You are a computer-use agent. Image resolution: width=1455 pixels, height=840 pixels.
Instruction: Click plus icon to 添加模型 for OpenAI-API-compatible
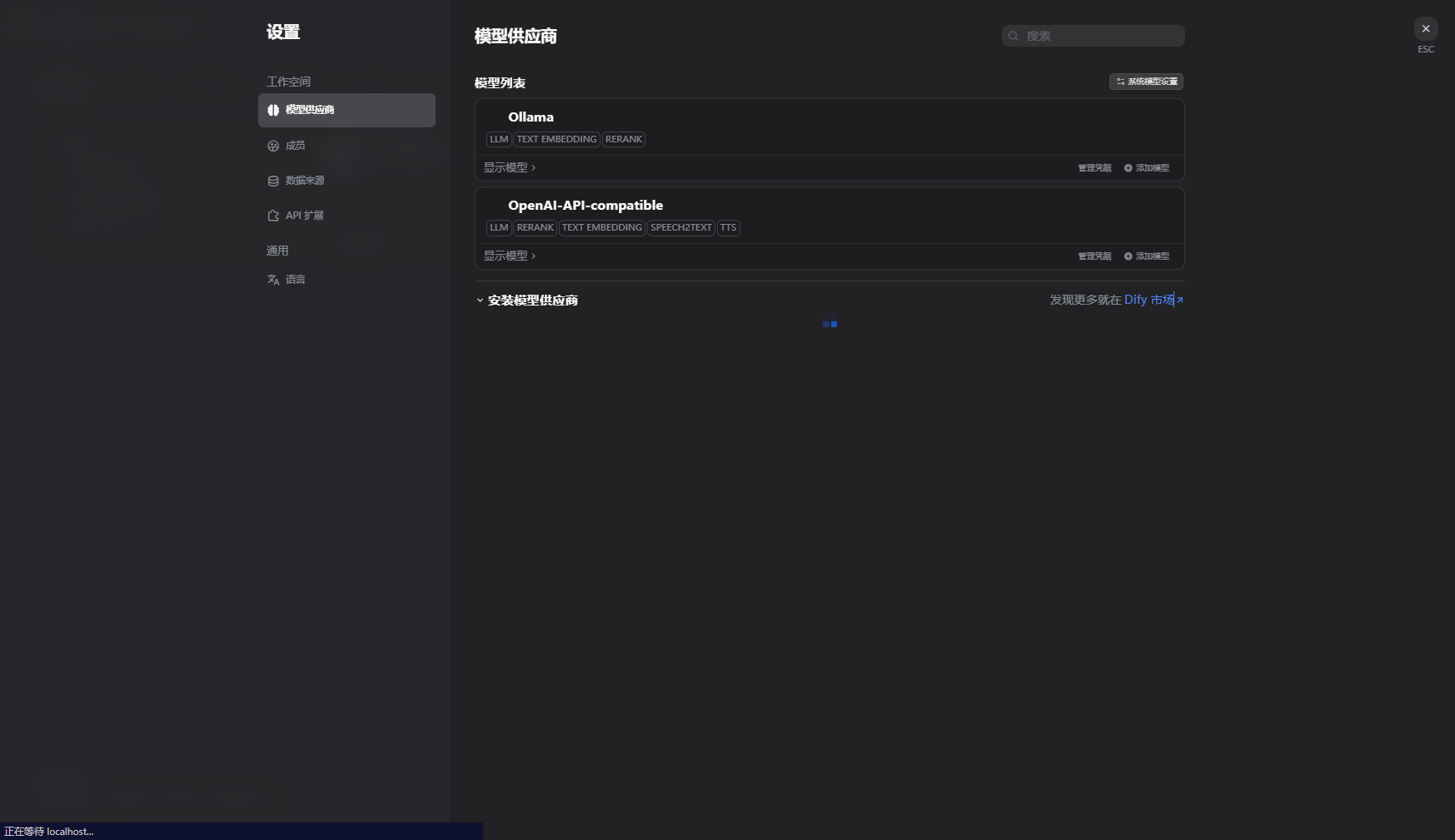click(x=1128, y=256)
